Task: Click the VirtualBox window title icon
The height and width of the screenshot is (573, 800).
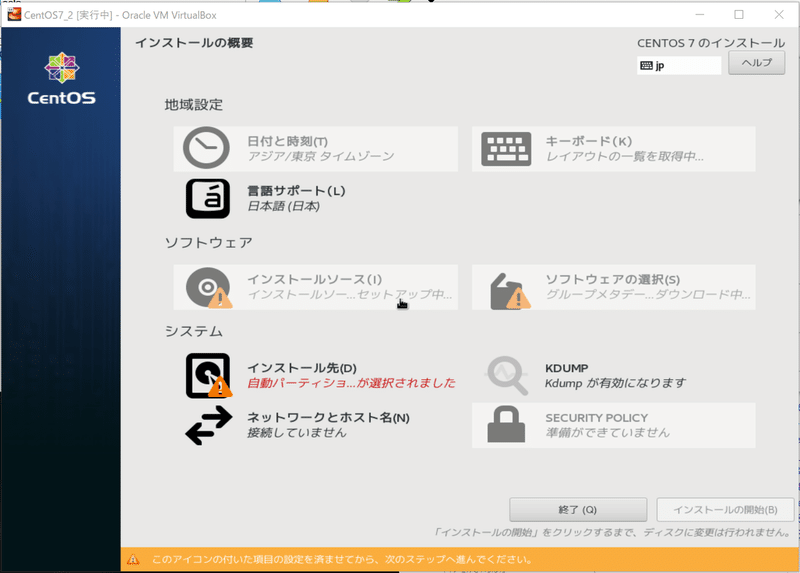Action: [14, 14]
